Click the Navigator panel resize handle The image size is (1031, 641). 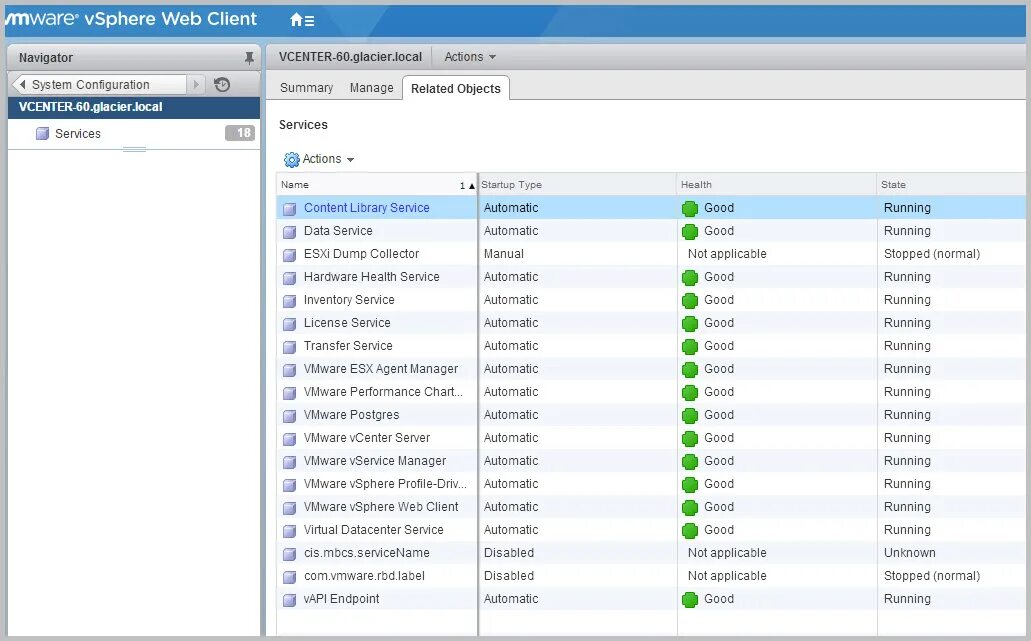[134, 150]
